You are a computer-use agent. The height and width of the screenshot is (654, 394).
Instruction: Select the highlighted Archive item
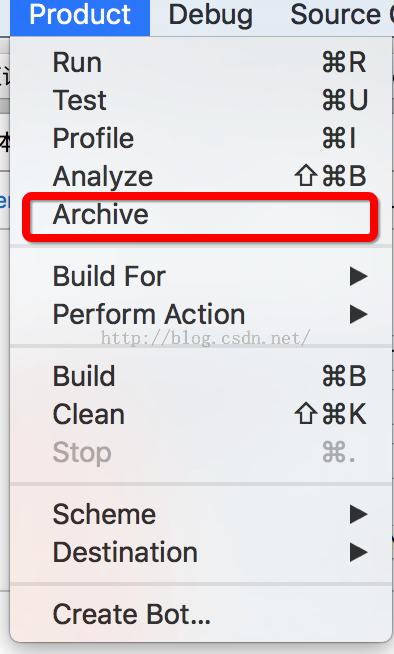[201, 214]
